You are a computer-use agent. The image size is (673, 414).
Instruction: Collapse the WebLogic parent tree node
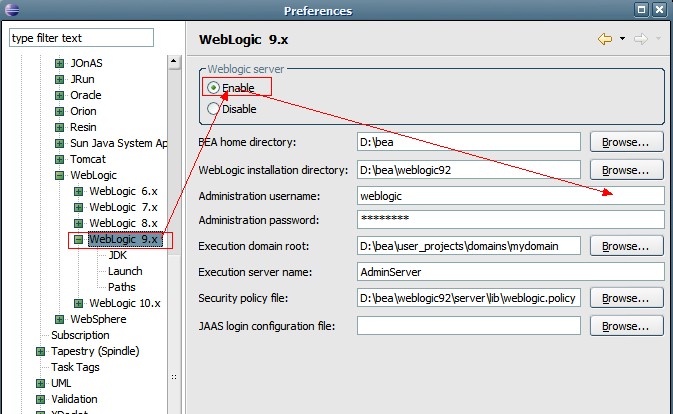point(59,176)
